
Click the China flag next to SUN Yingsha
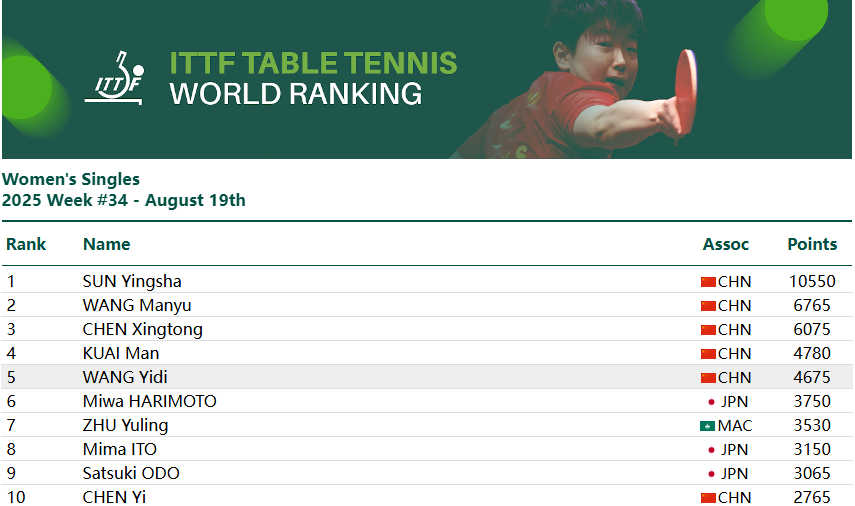coord(708,282)
